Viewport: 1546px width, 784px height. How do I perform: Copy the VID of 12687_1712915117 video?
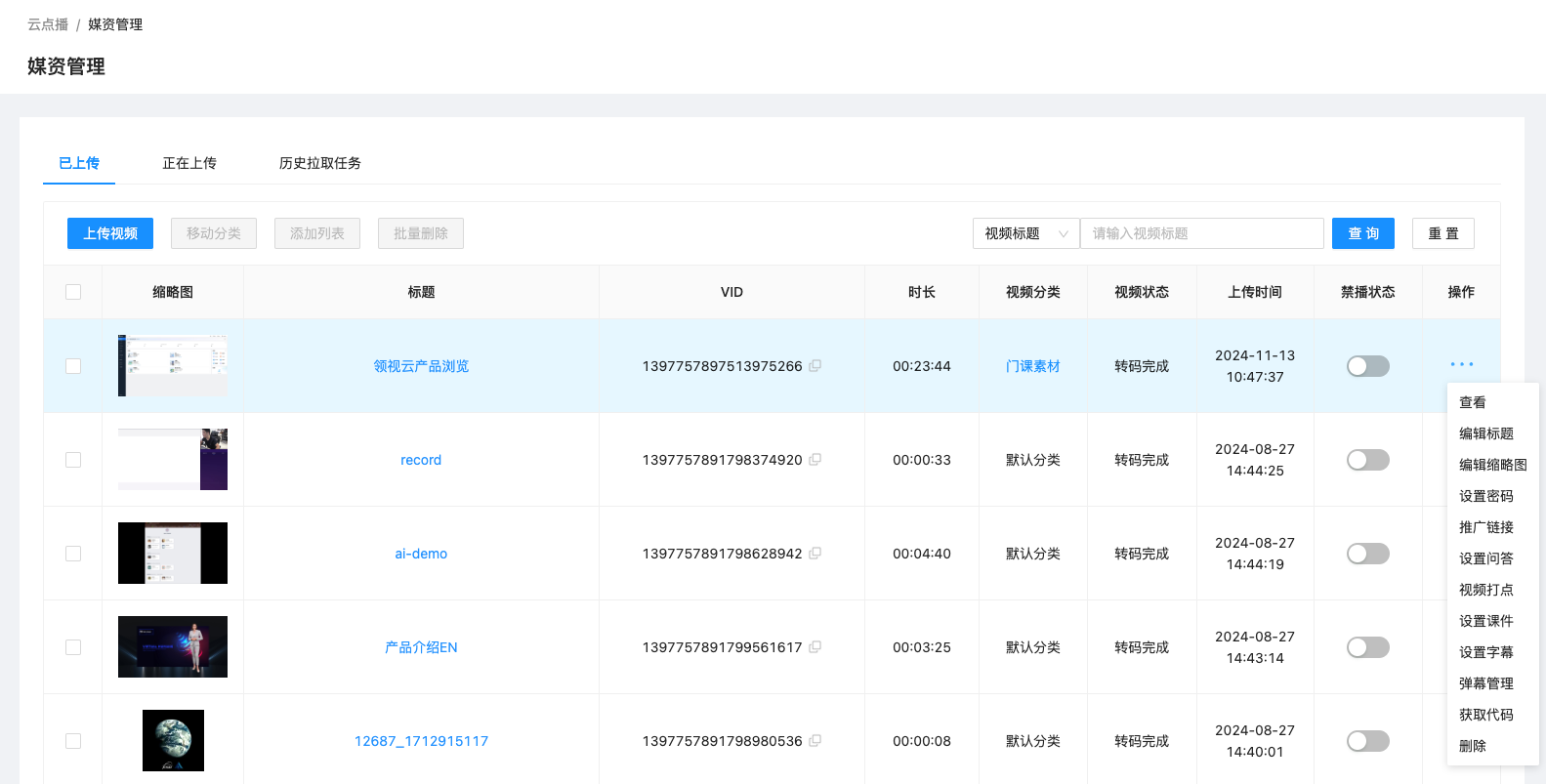pyautogui.click(x=815, y=741)
